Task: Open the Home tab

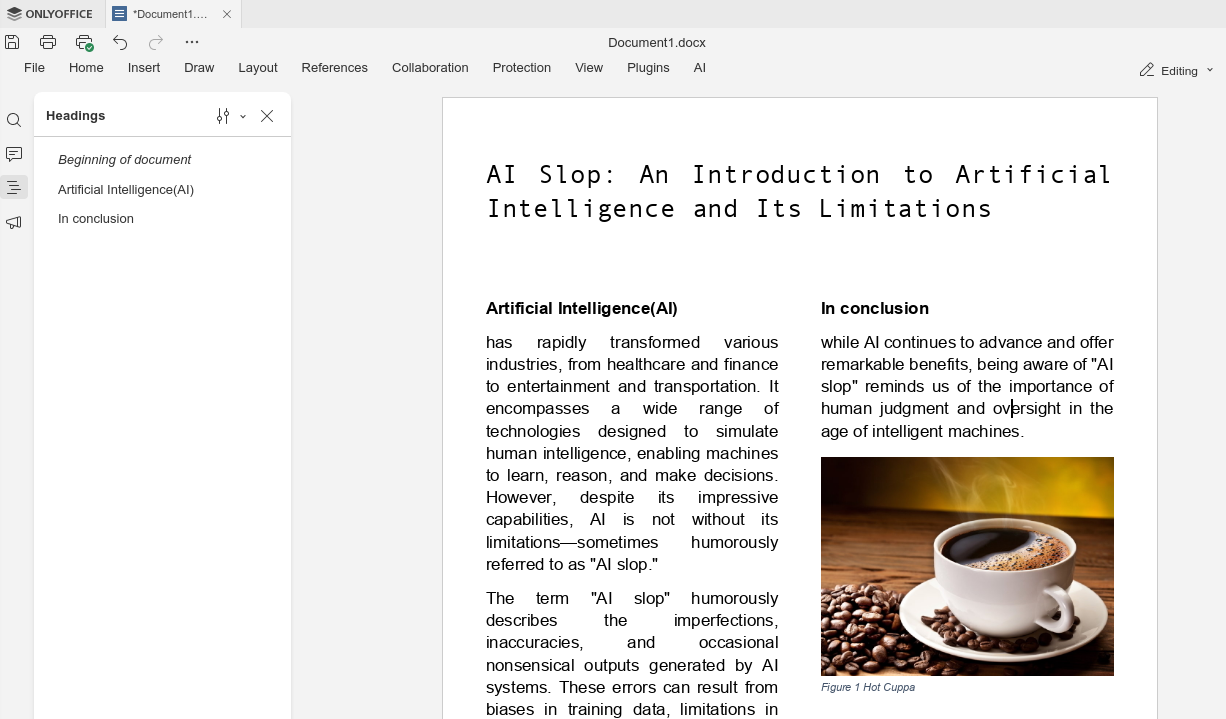Action: click(x=86, y=68)
